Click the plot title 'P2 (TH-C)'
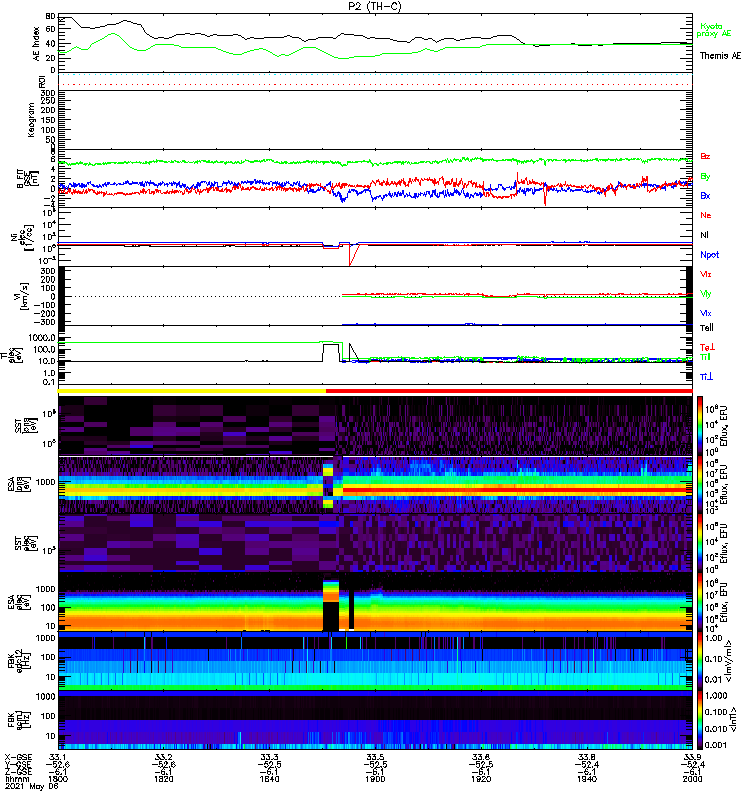Image resolution: width=750 pixels, height=800 pixels. 375,6
